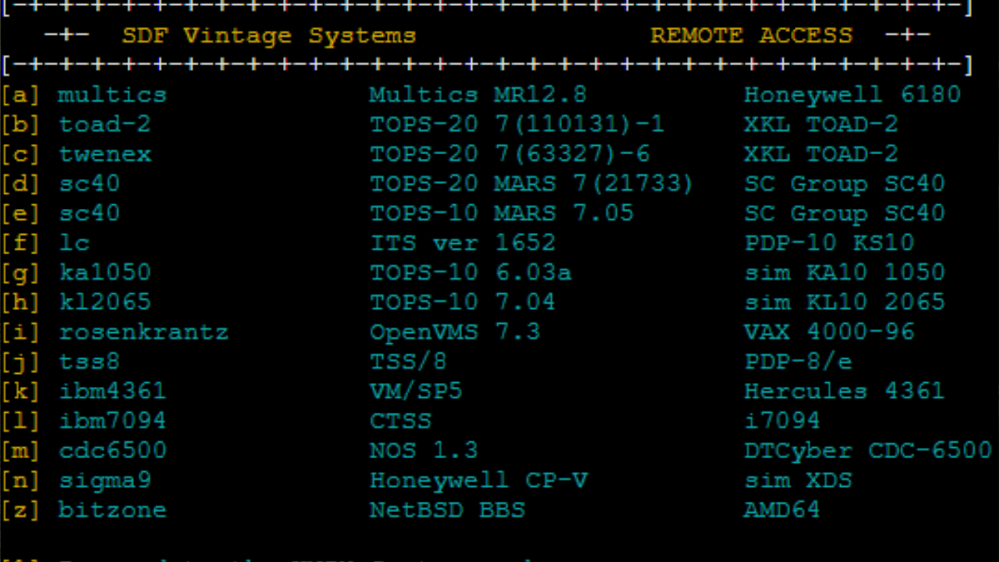
Task: Click the DTCyber CDC-6500 hardware label
Action: pos(868,450)
